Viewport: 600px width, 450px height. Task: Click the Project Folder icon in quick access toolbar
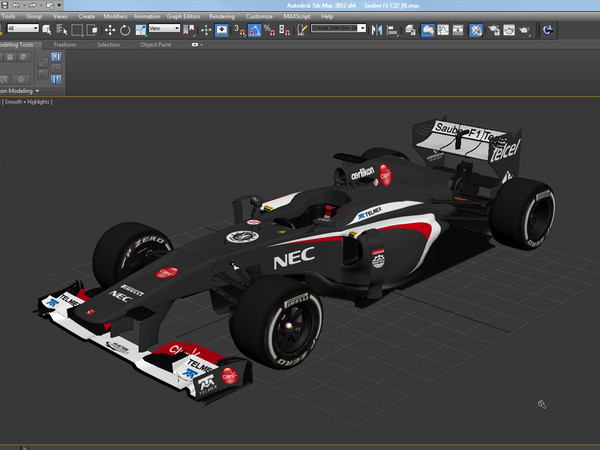coord(50,5)
